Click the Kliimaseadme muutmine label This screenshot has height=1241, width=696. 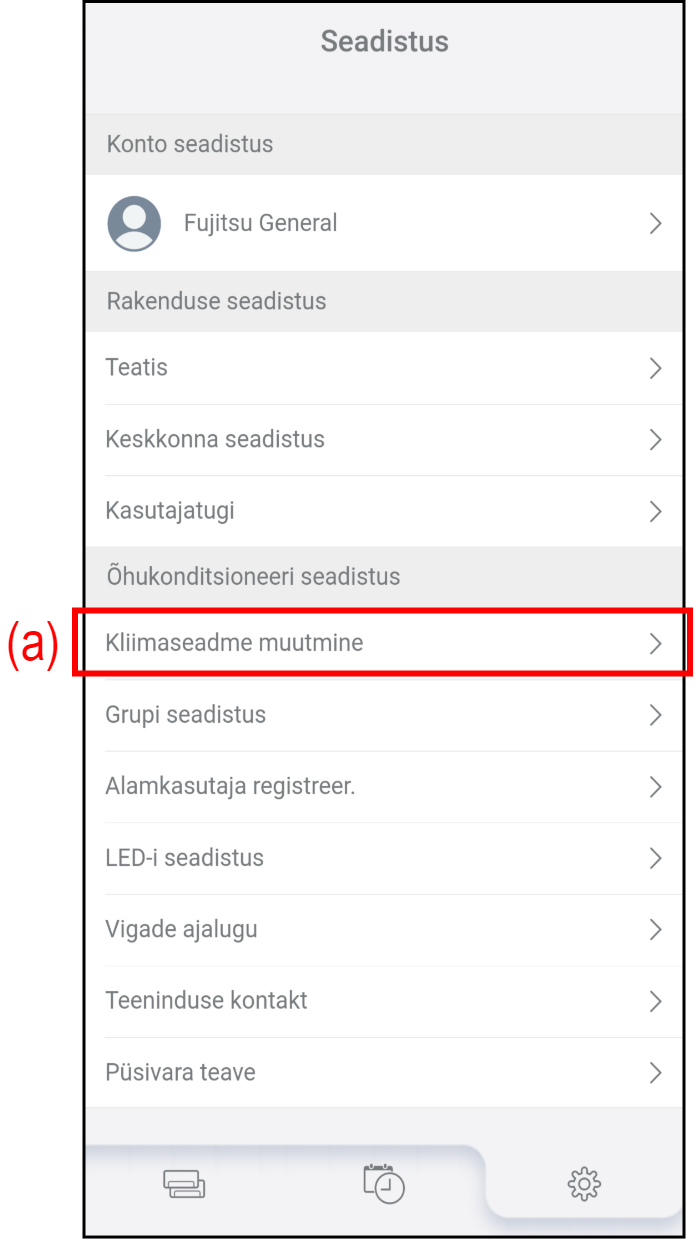click(x=234, y=643)
